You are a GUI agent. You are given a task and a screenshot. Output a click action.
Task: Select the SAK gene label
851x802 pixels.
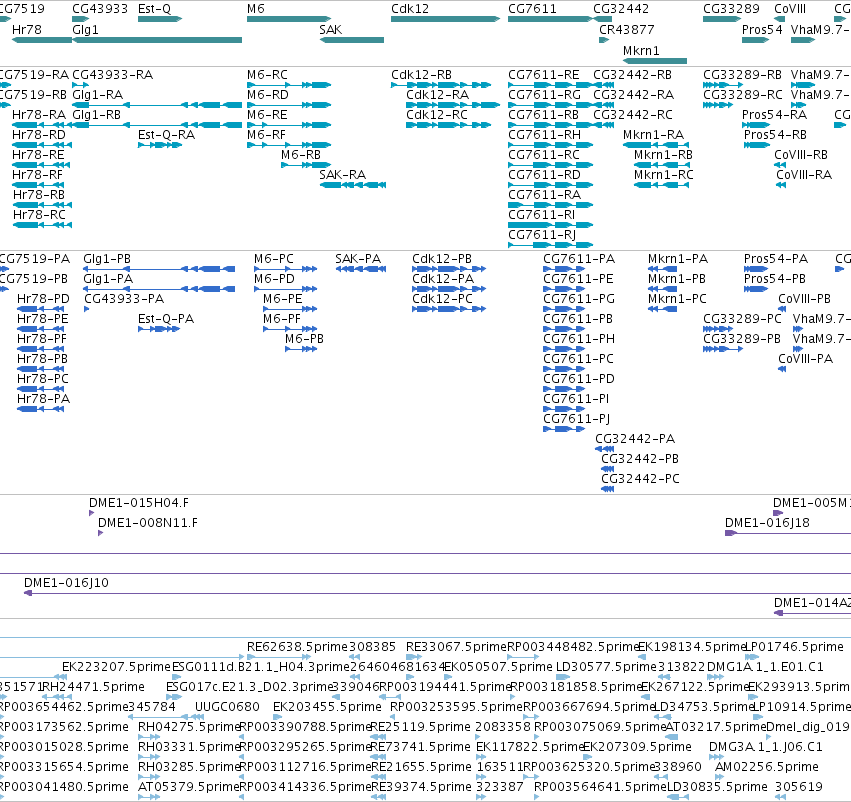pyautogui.click(x=331, y=29)
